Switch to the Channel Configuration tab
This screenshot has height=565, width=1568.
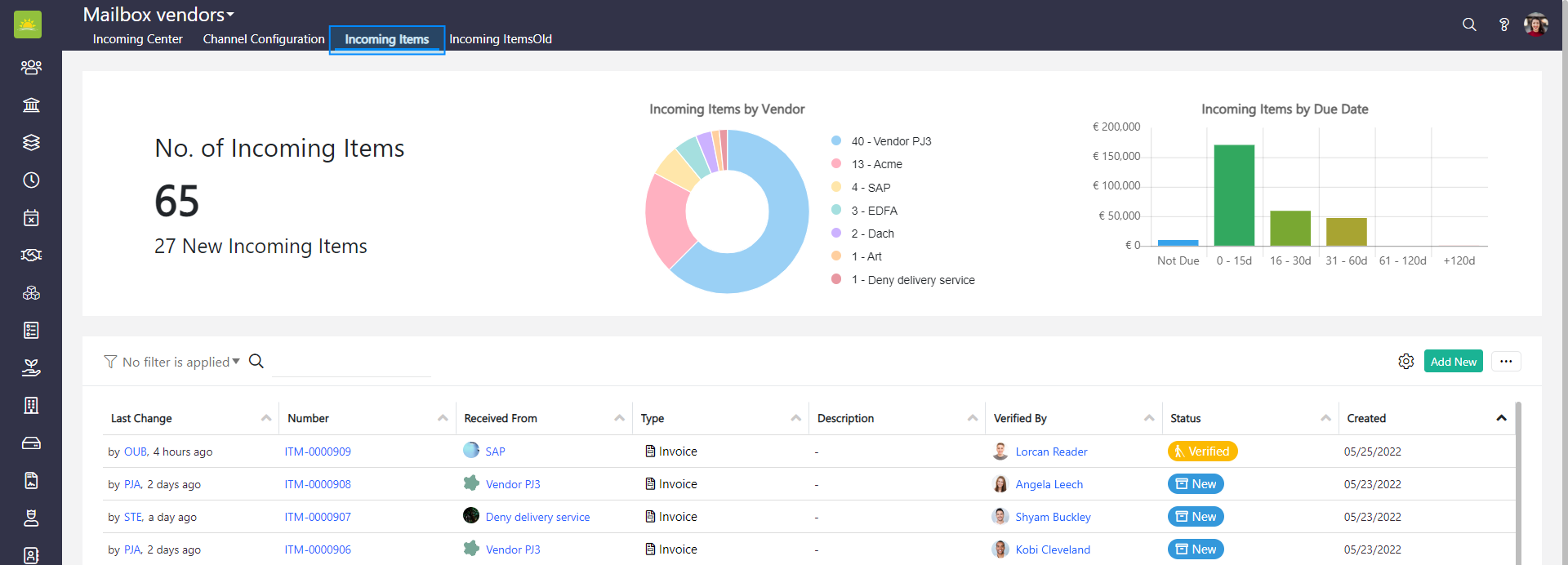pos(264,39)
